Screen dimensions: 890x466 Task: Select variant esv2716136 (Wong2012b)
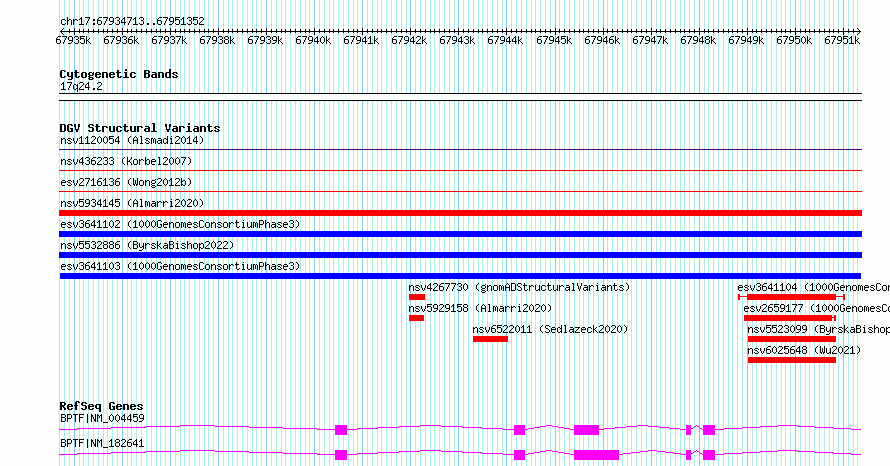[x=126, y=182]
